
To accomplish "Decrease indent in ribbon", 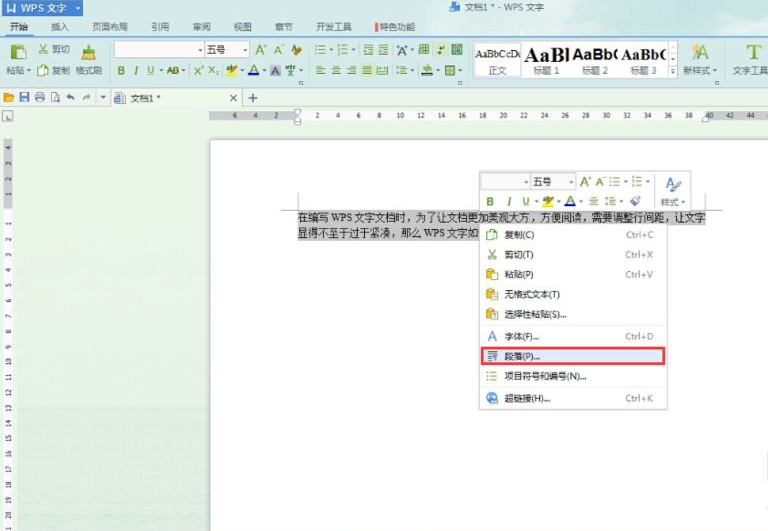I will pyautogui.click(x=368, y=49).
